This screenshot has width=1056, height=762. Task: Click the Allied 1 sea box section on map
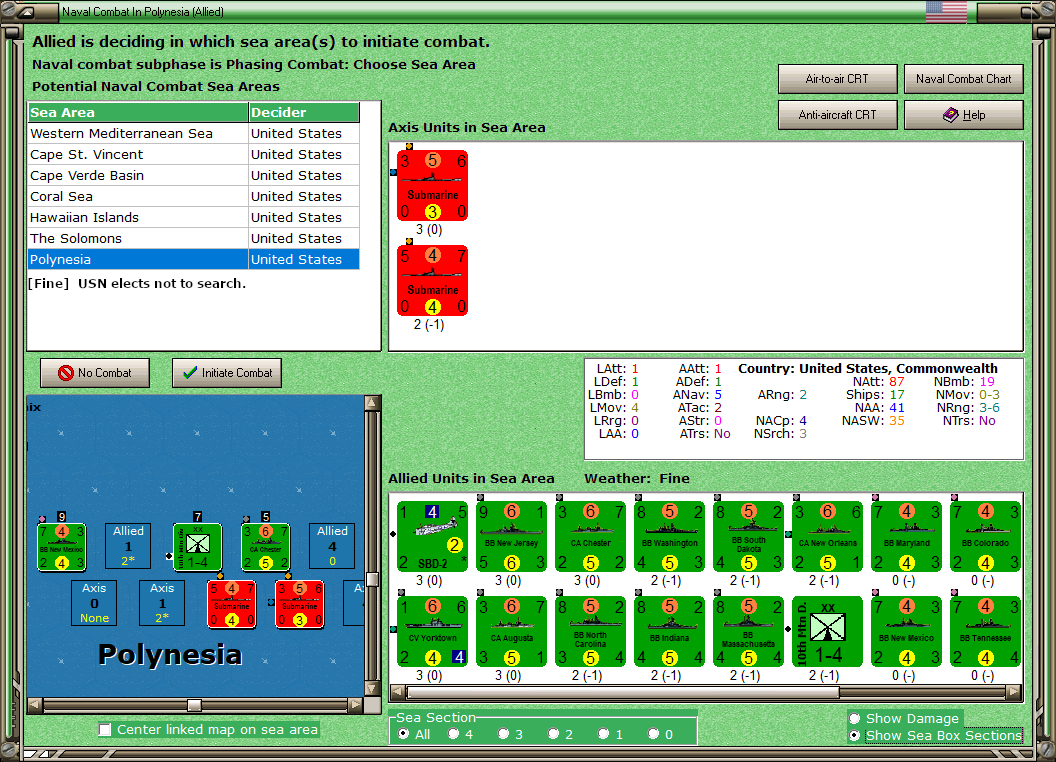(128, 546)
